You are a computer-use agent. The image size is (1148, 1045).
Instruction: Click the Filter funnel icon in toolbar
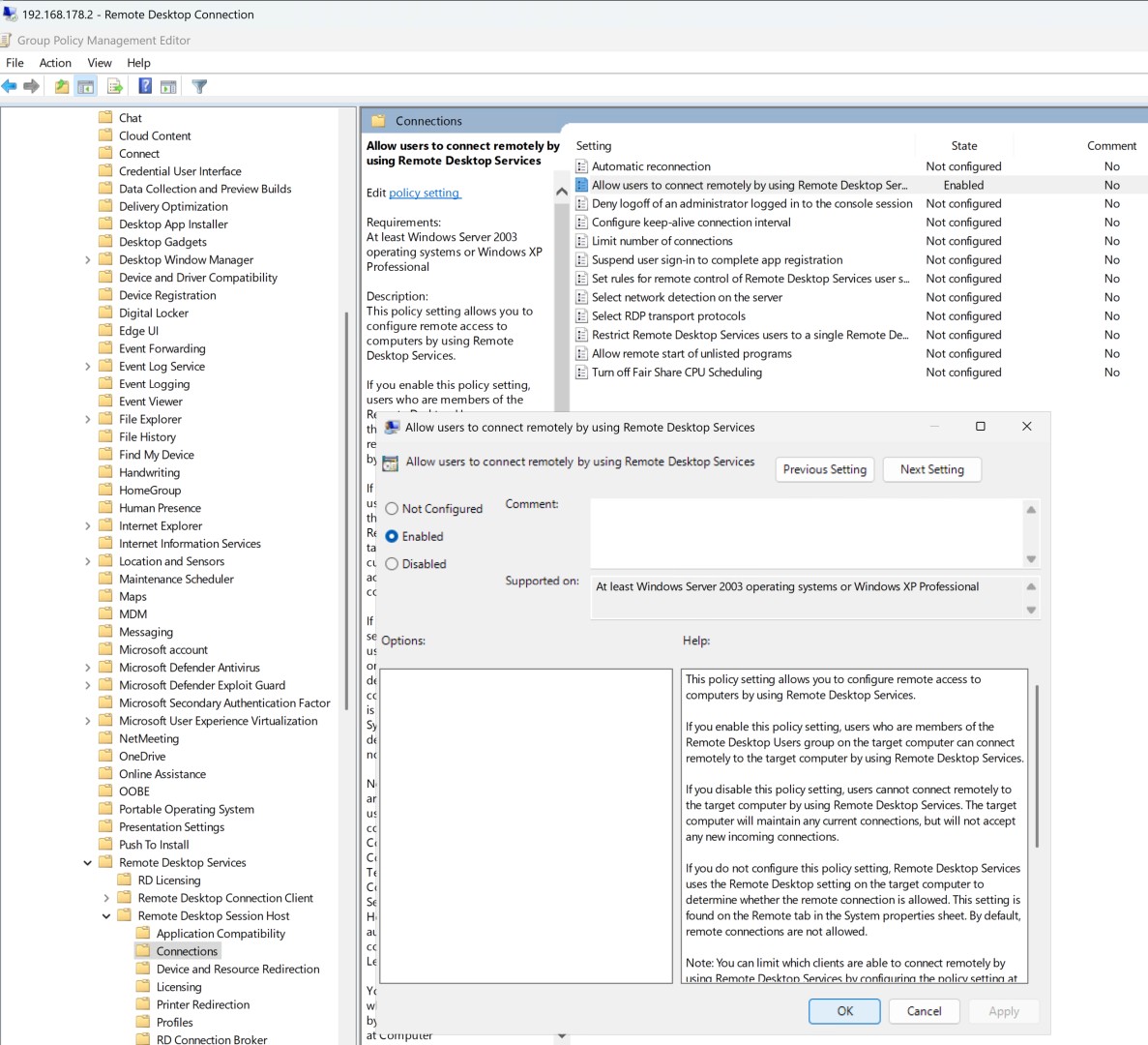tap(199, 86)
